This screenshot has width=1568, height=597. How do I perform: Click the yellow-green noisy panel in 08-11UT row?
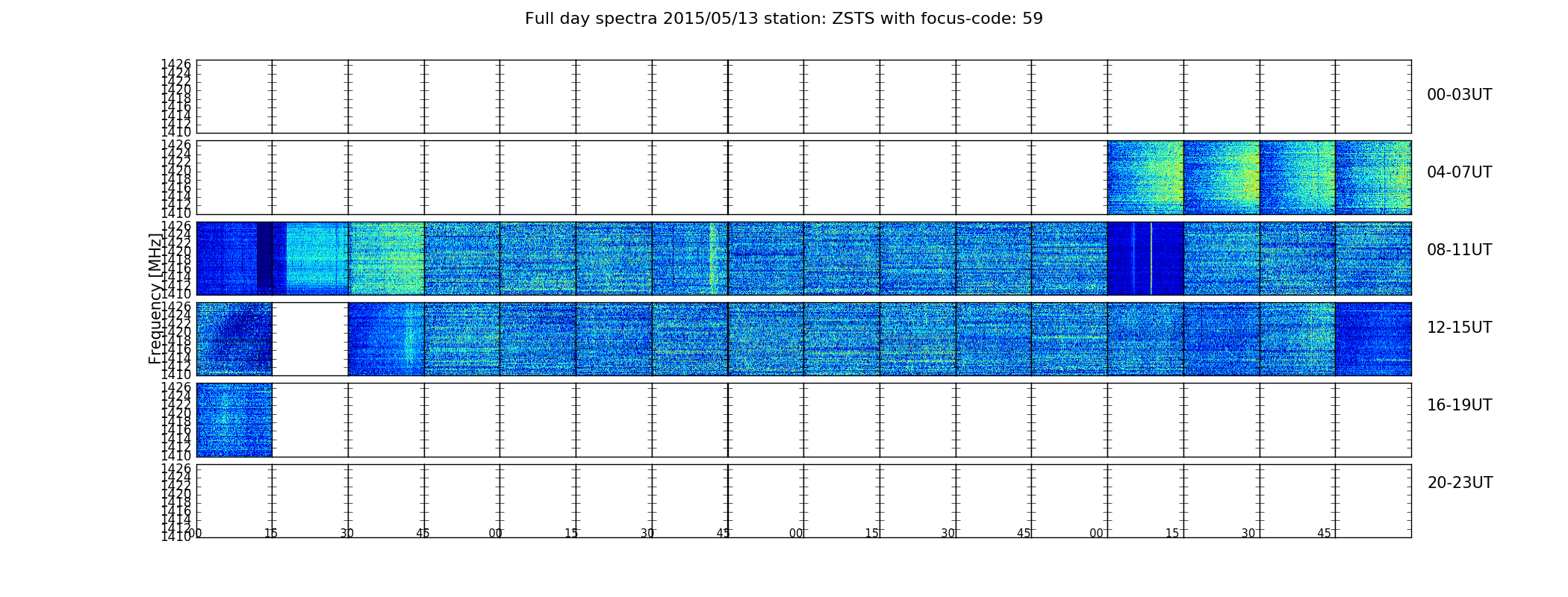click(x=386, y=258)
